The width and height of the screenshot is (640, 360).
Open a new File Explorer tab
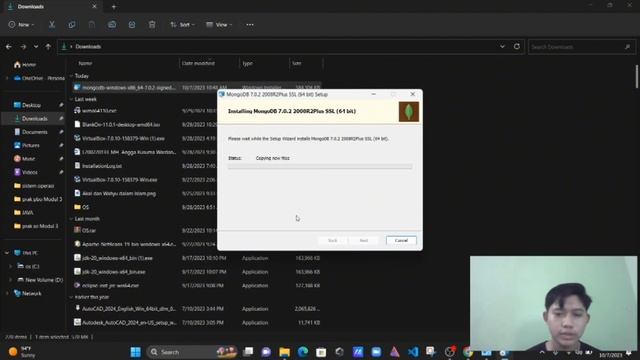click(x=114, y=7)
